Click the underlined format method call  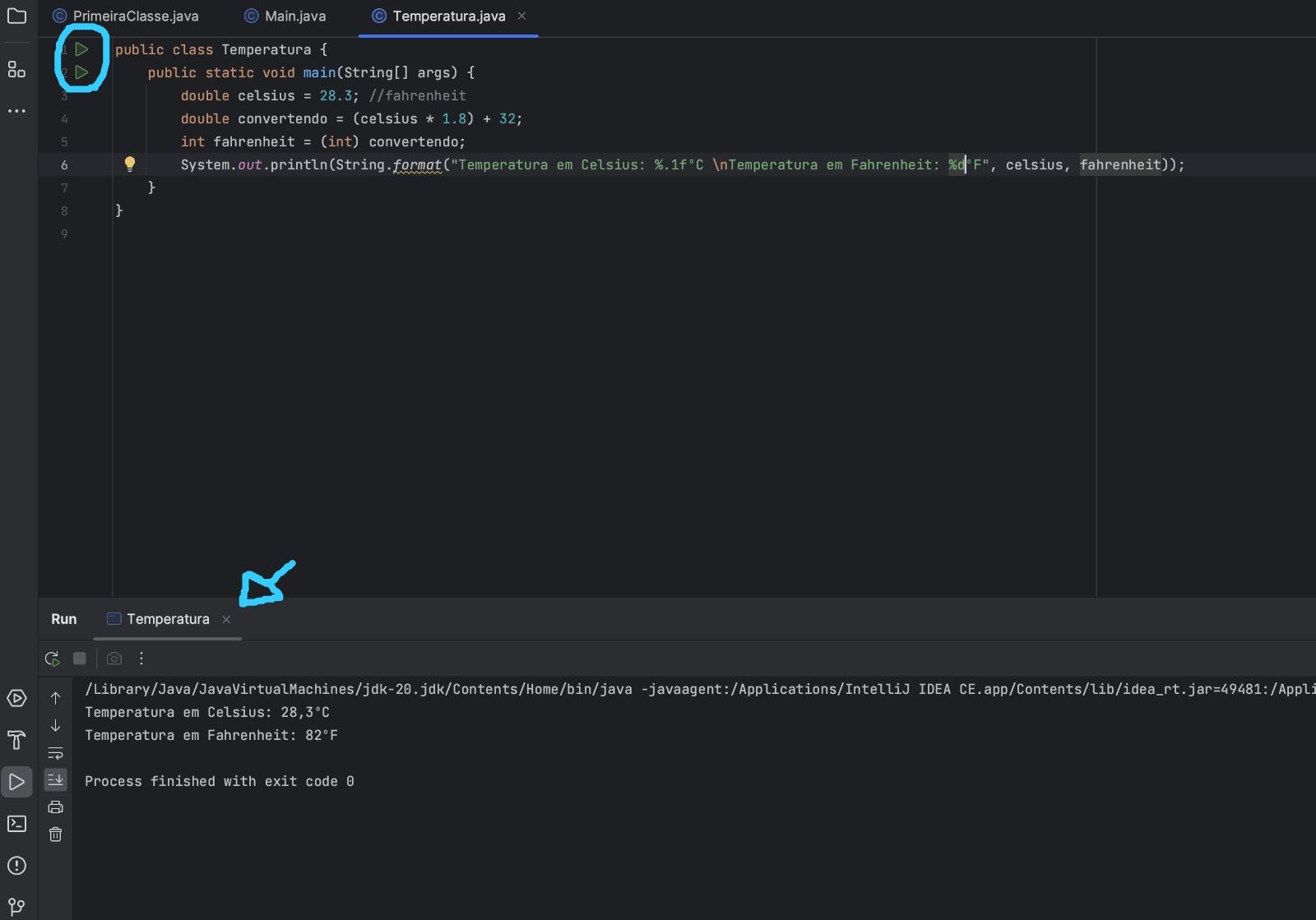click(x=417, y=165)
